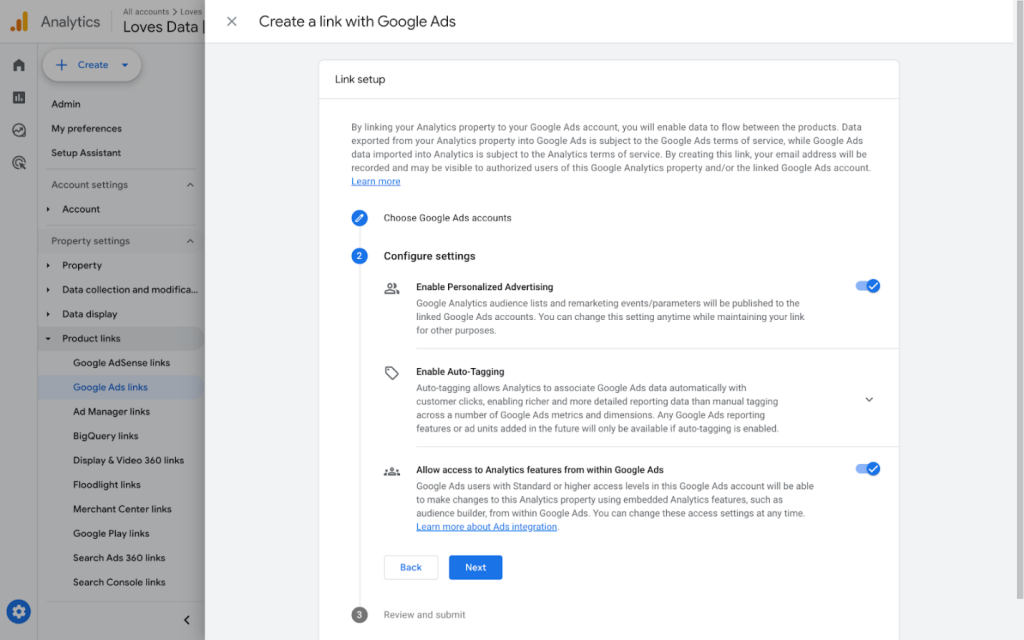
Task: Open the Create dropdown arrow
Action: pos(125,65)
